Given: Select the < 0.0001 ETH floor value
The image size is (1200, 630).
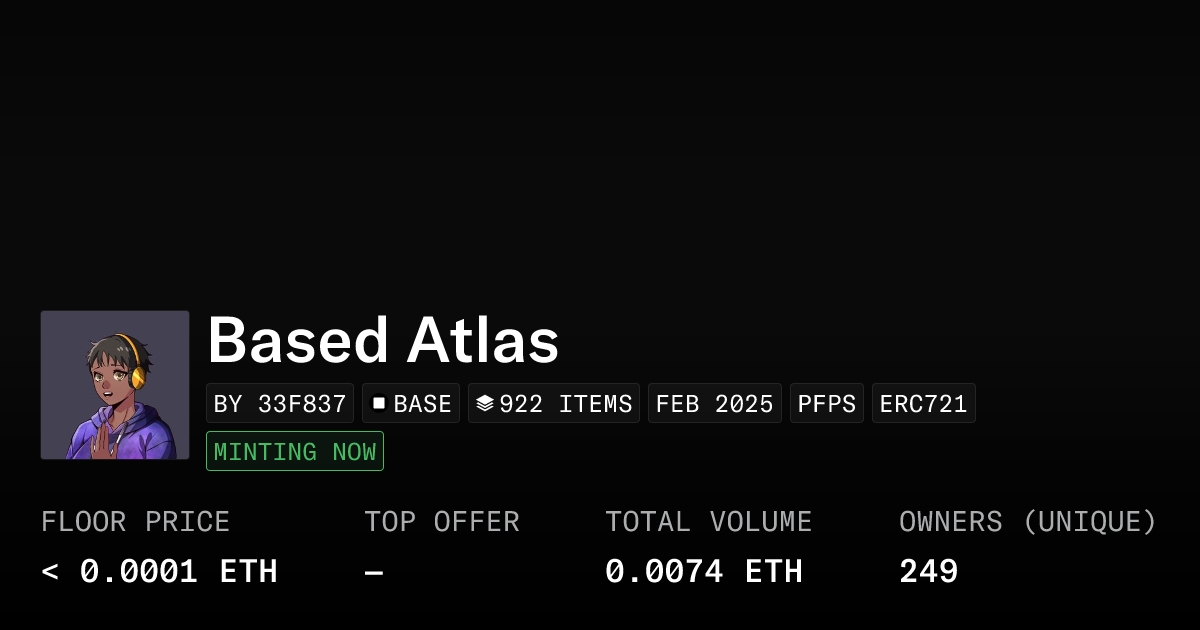Looking at the screenshot, I should pos(159,572).
